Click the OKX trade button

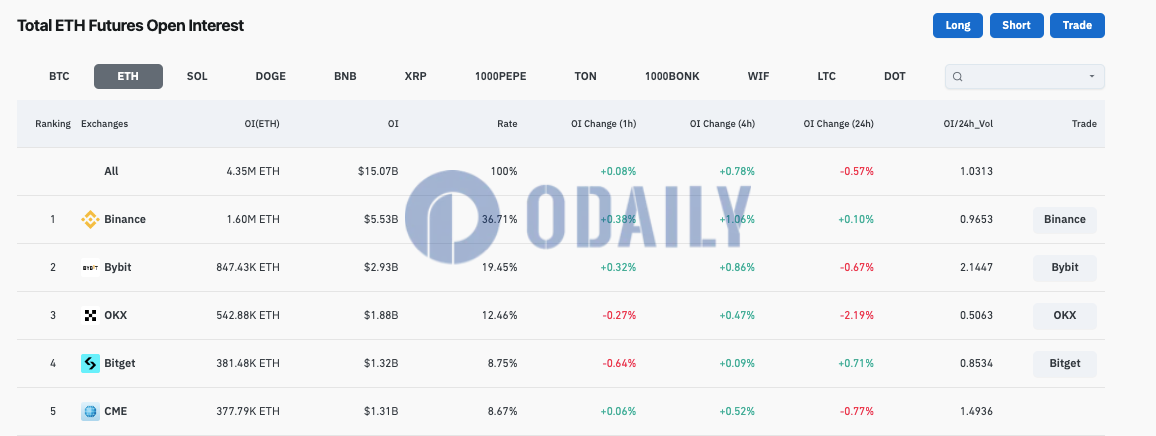click(x=1065, y=316)
